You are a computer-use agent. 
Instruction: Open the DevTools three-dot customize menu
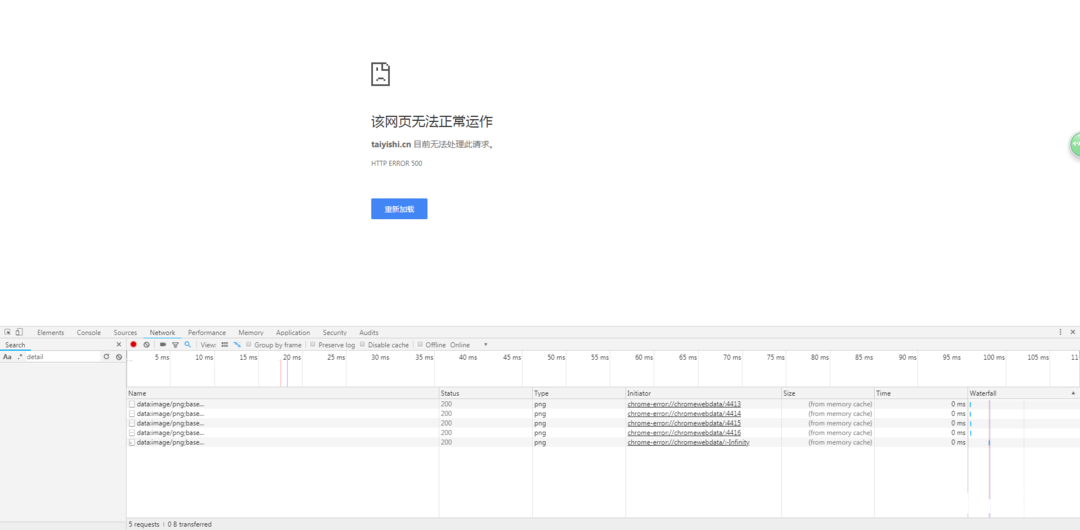(x=1061, y=332)
